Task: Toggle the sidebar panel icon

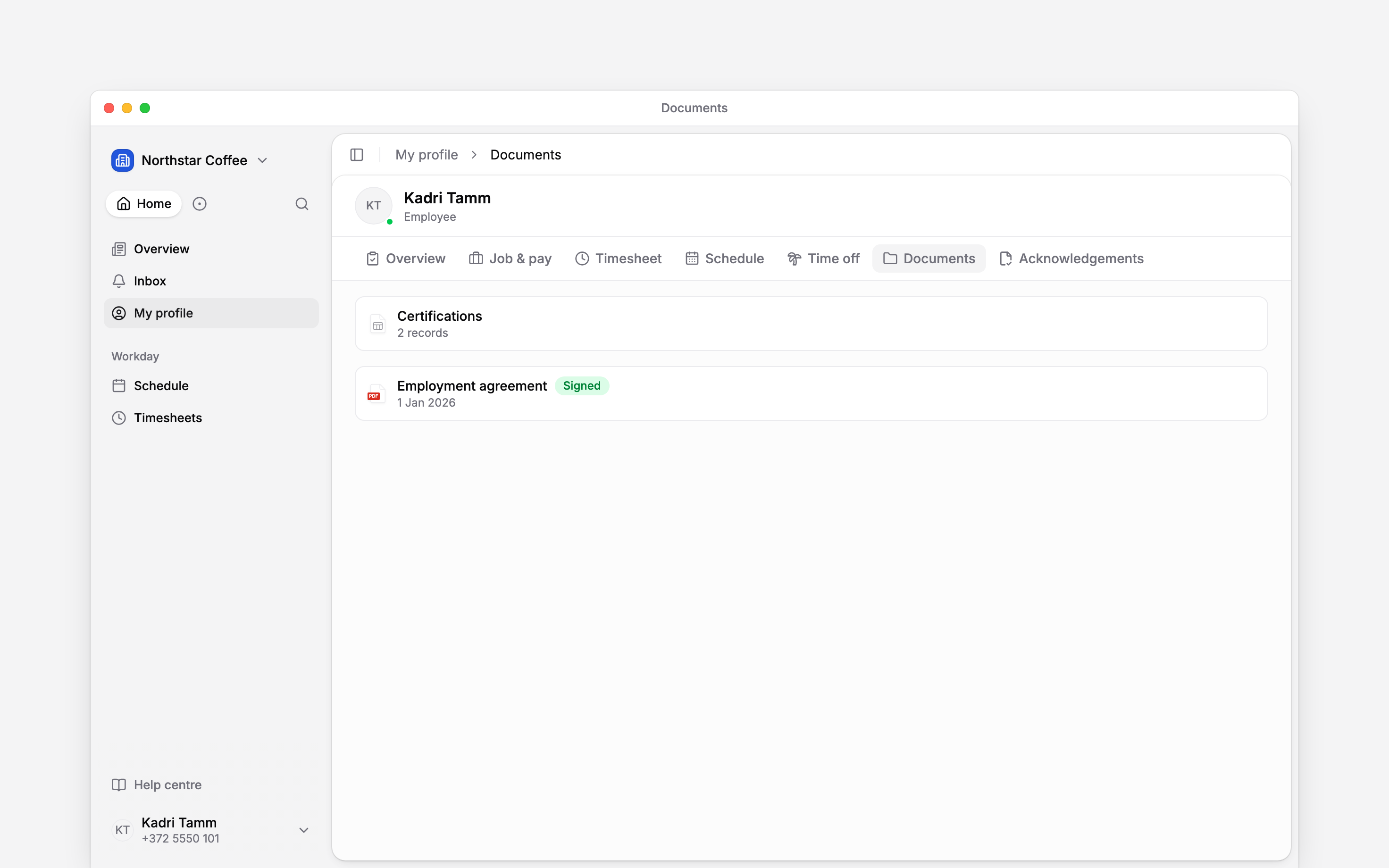Action: pyautogui.click(x=356, y=155)
